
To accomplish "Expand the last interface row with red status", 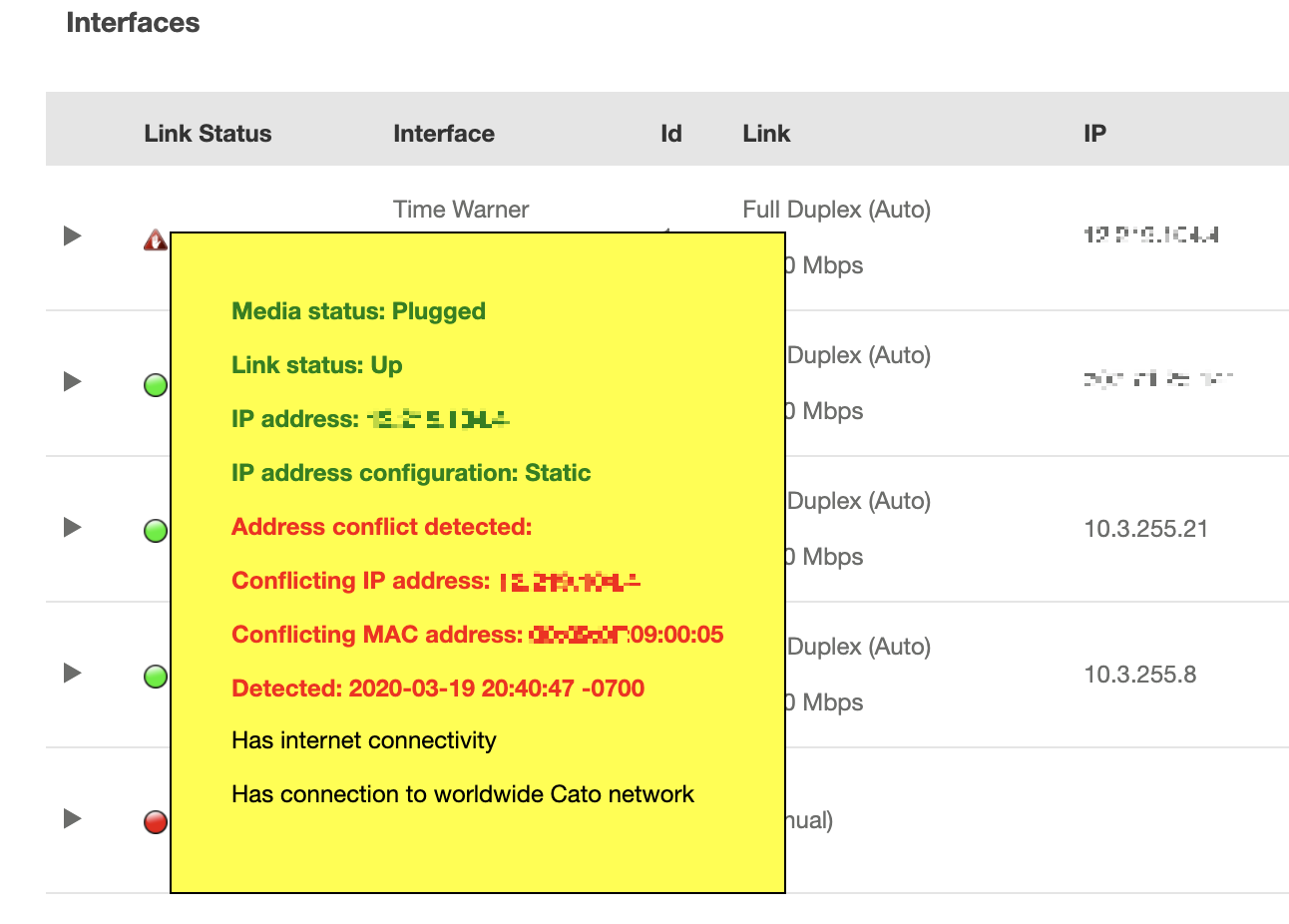I will [x=72, y=818].
